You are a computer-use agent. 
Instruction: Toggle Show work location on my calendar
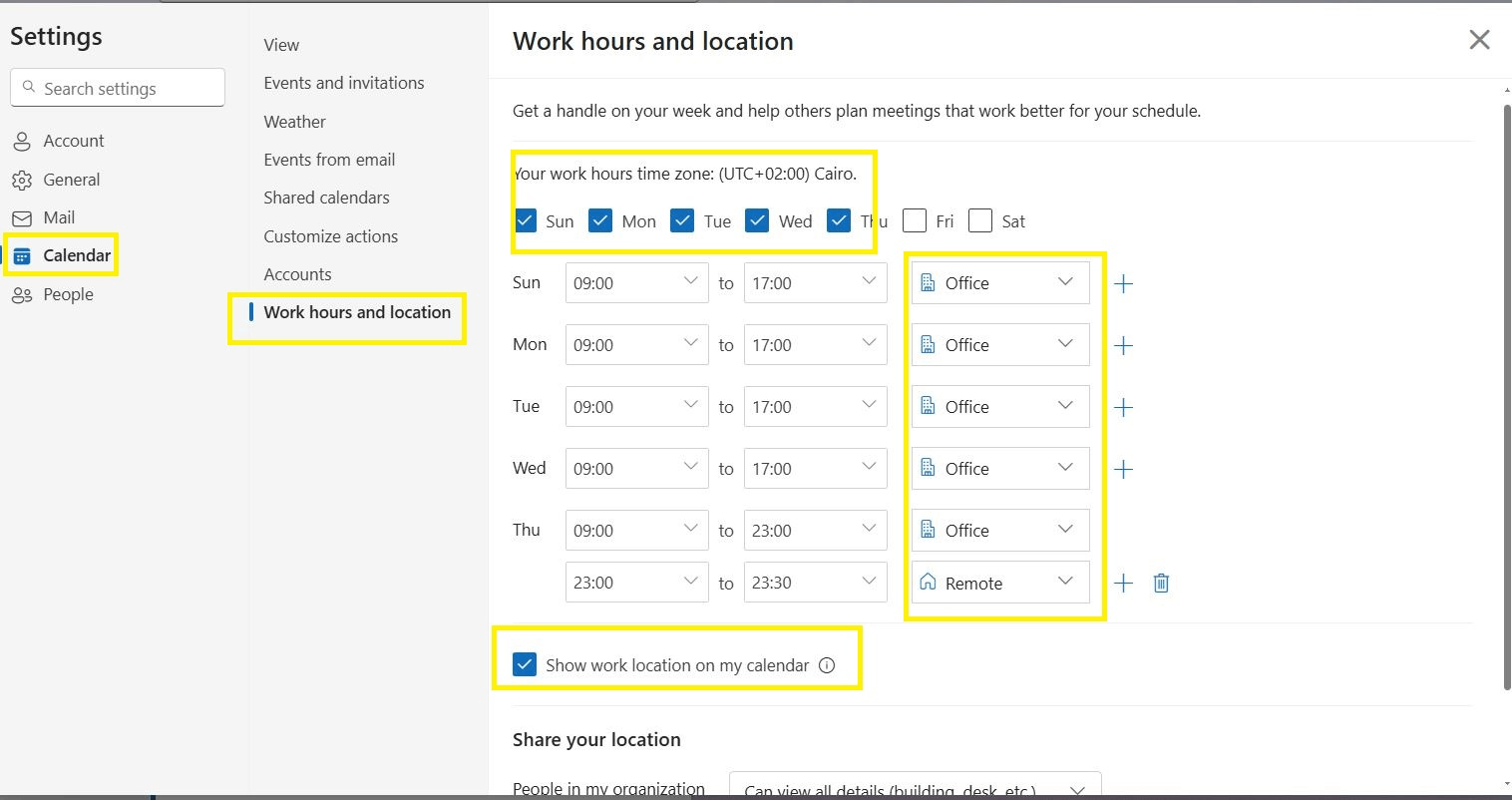tap(525, 664)
